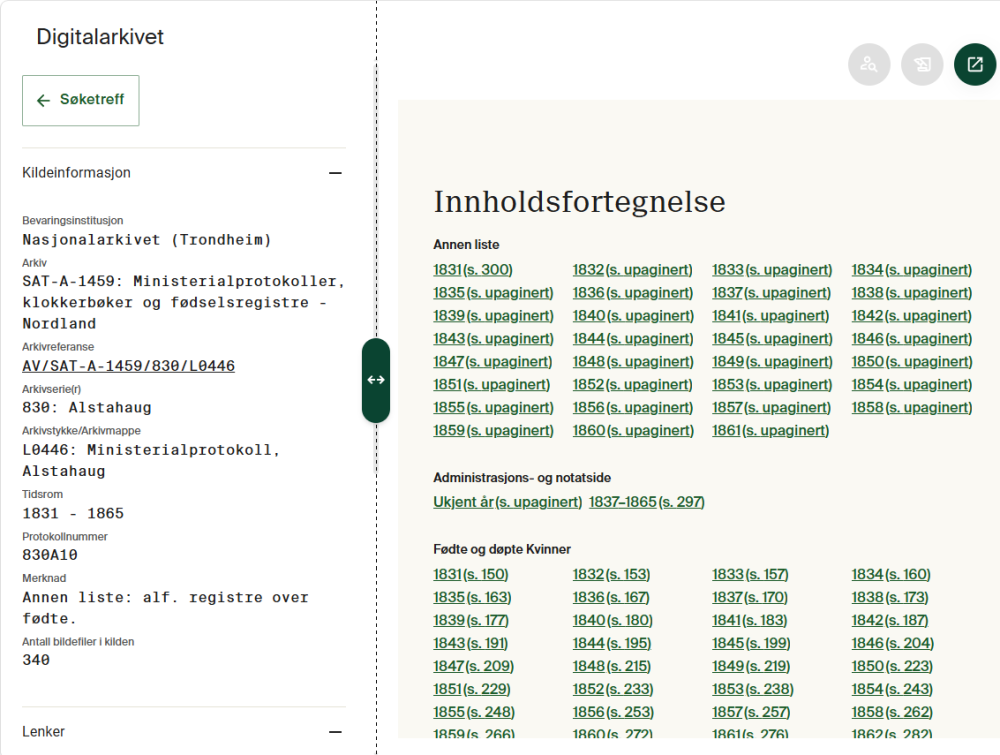Click the Fødte og døpte Kvinner heading
The width and height of the screenshot is (1000, 755).
coord(502,549)
